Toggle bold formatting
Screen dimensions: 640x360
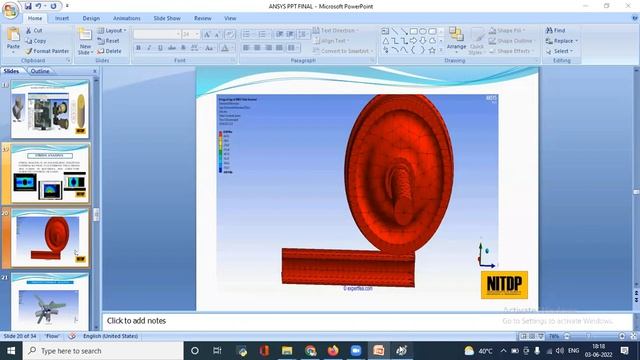[138, 48]
